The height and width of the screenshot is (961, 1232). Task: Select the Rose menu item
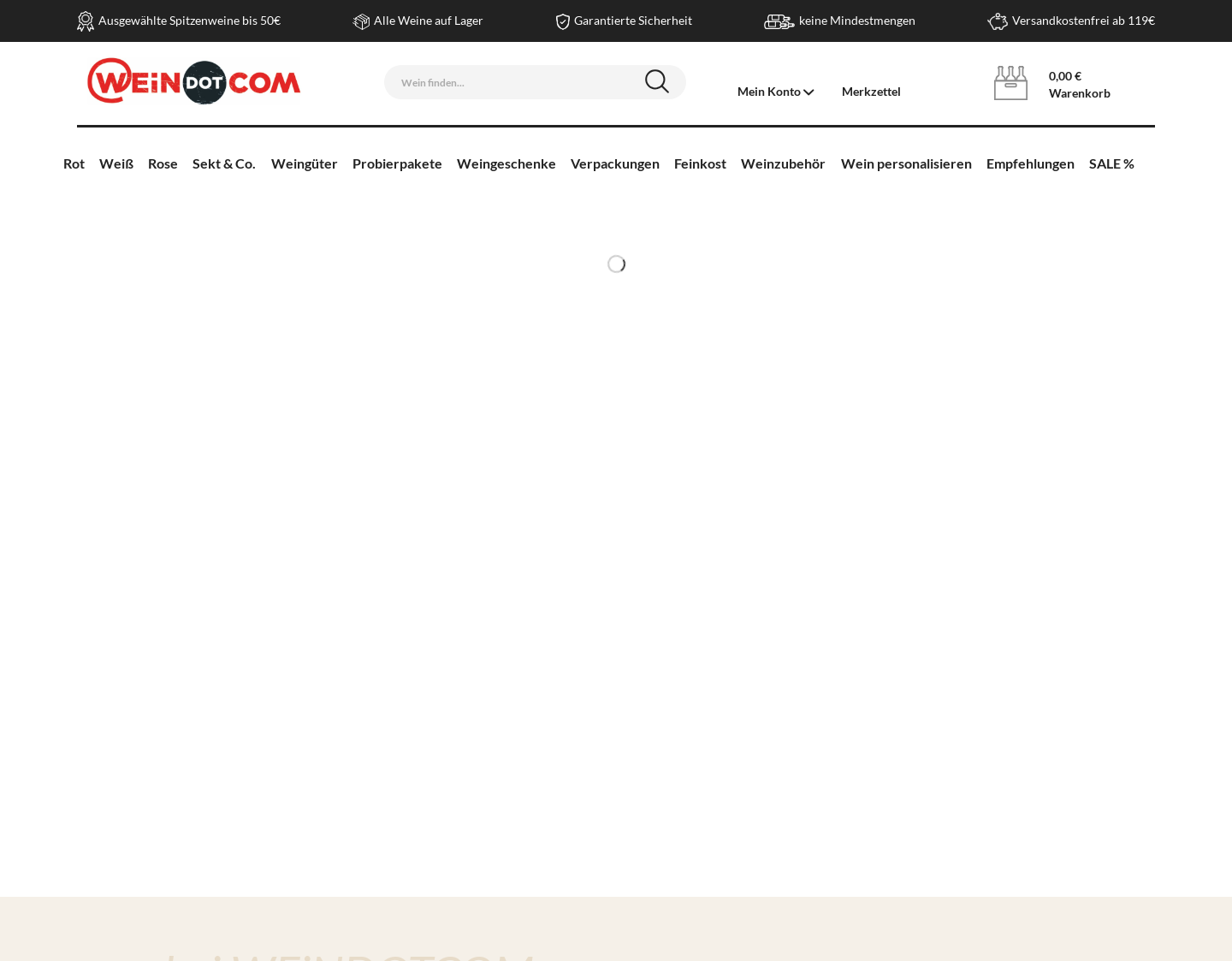pos(163,163)
